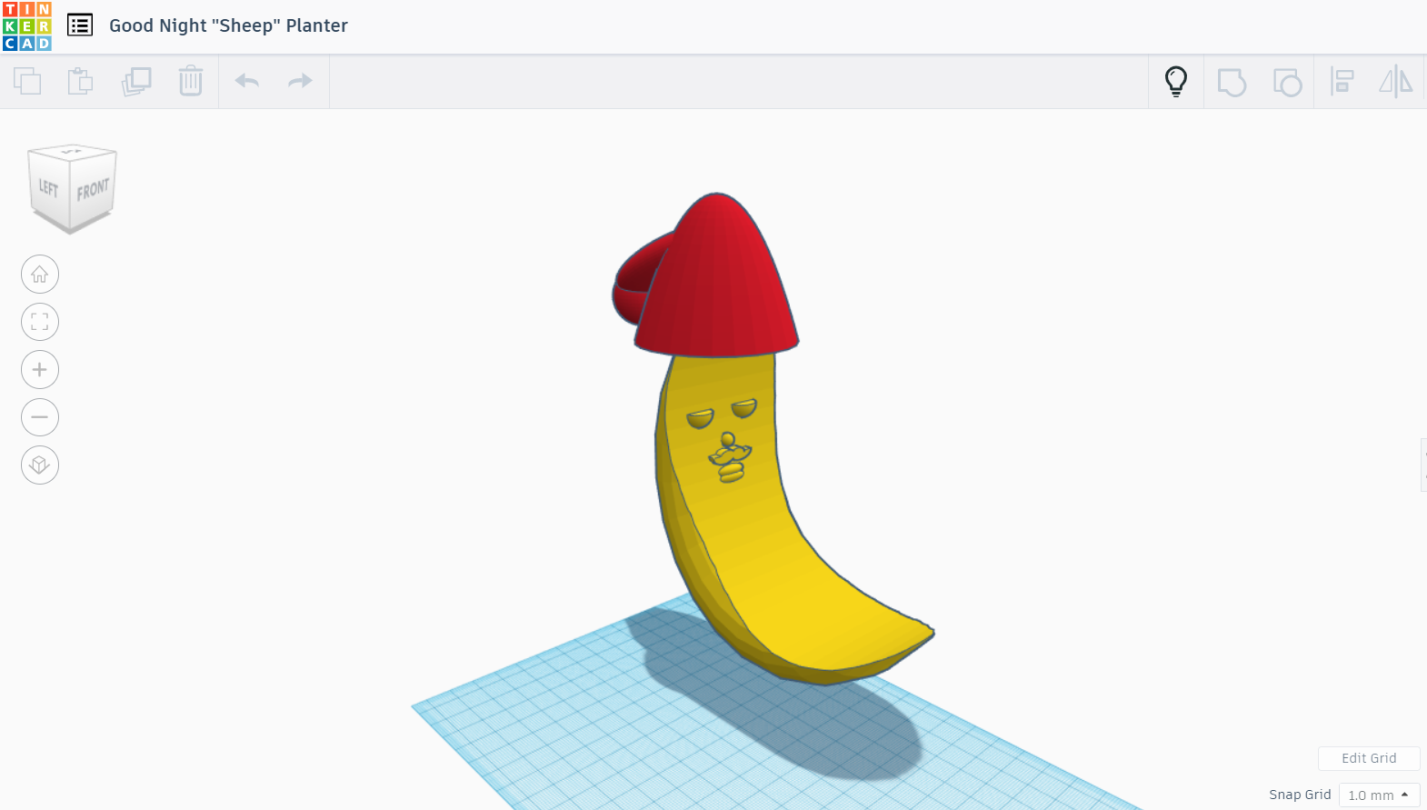1427x810 pixels.
Task: Zoom in with the plus button
Action: [x=40, y=370]
